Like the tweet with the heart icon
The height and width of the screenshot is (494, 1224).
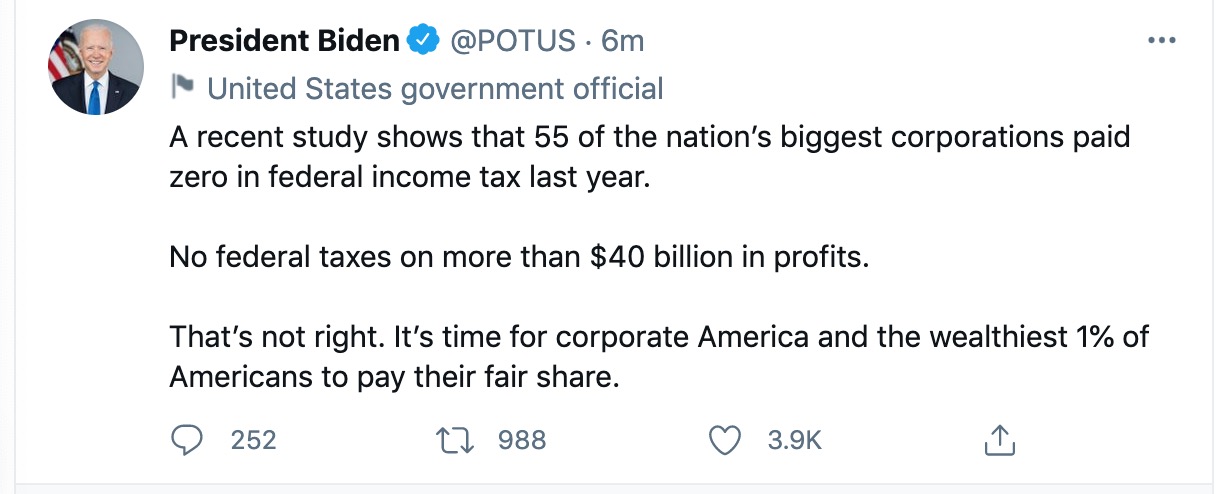click(x=724, y=439)
